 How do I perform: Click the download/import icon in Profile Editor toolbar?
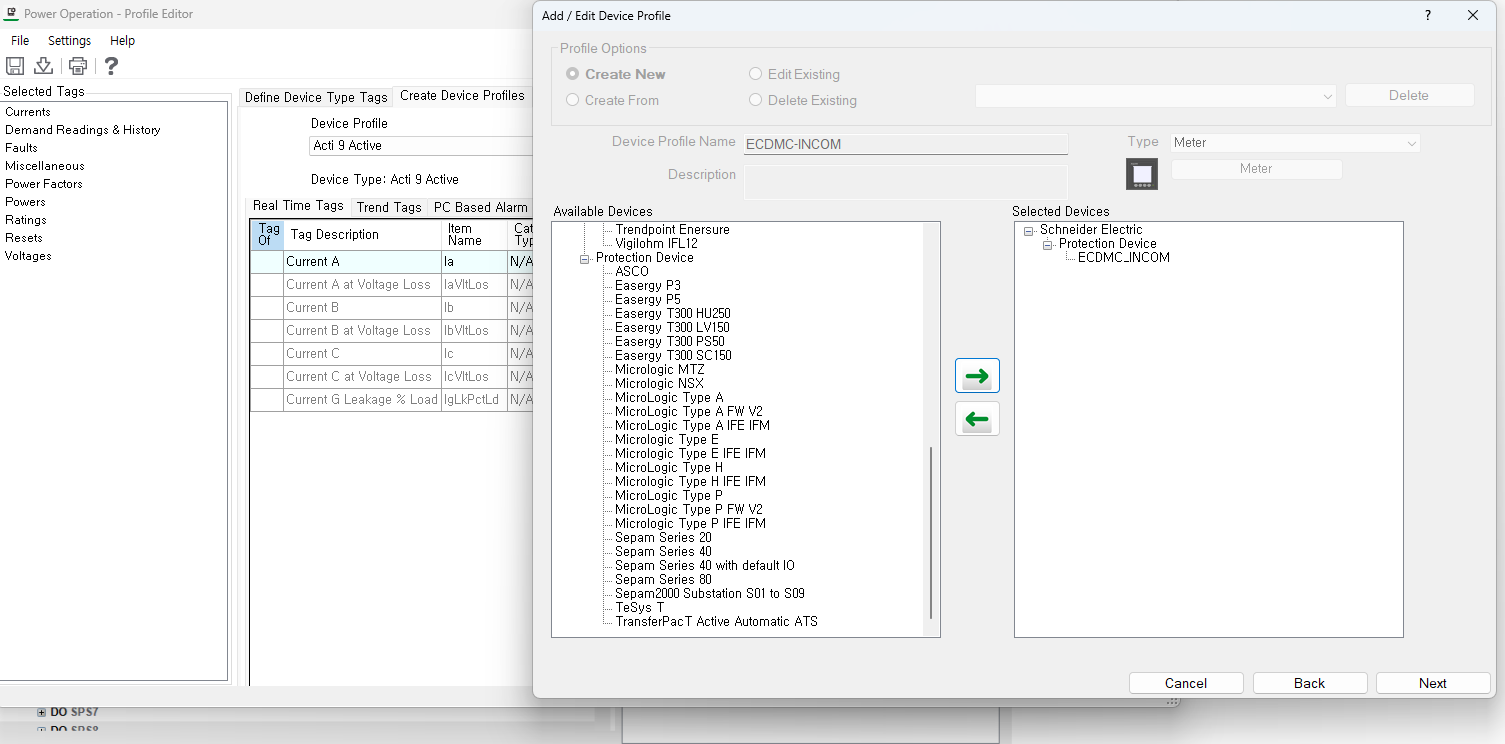coord(43,66)
